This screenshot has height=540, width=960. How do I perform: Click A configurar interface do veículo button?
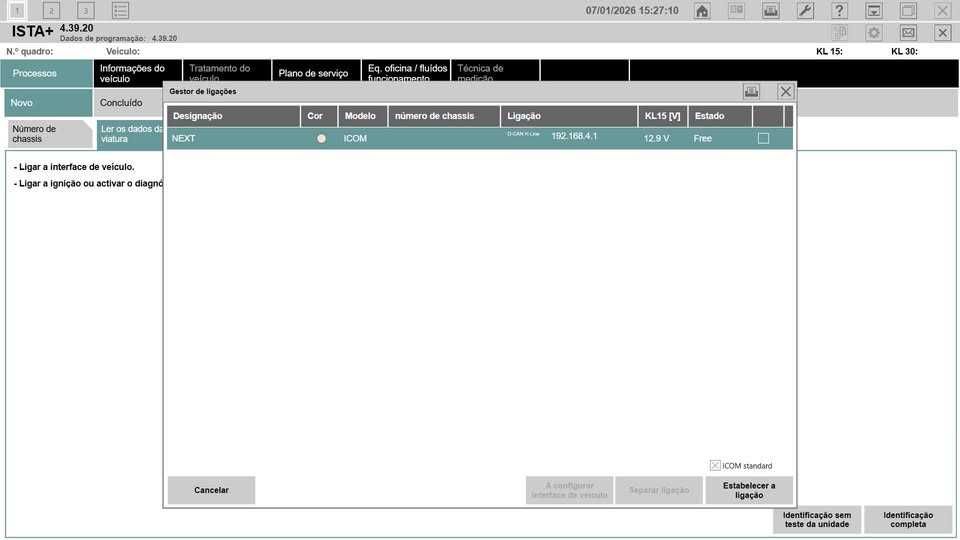569,490
